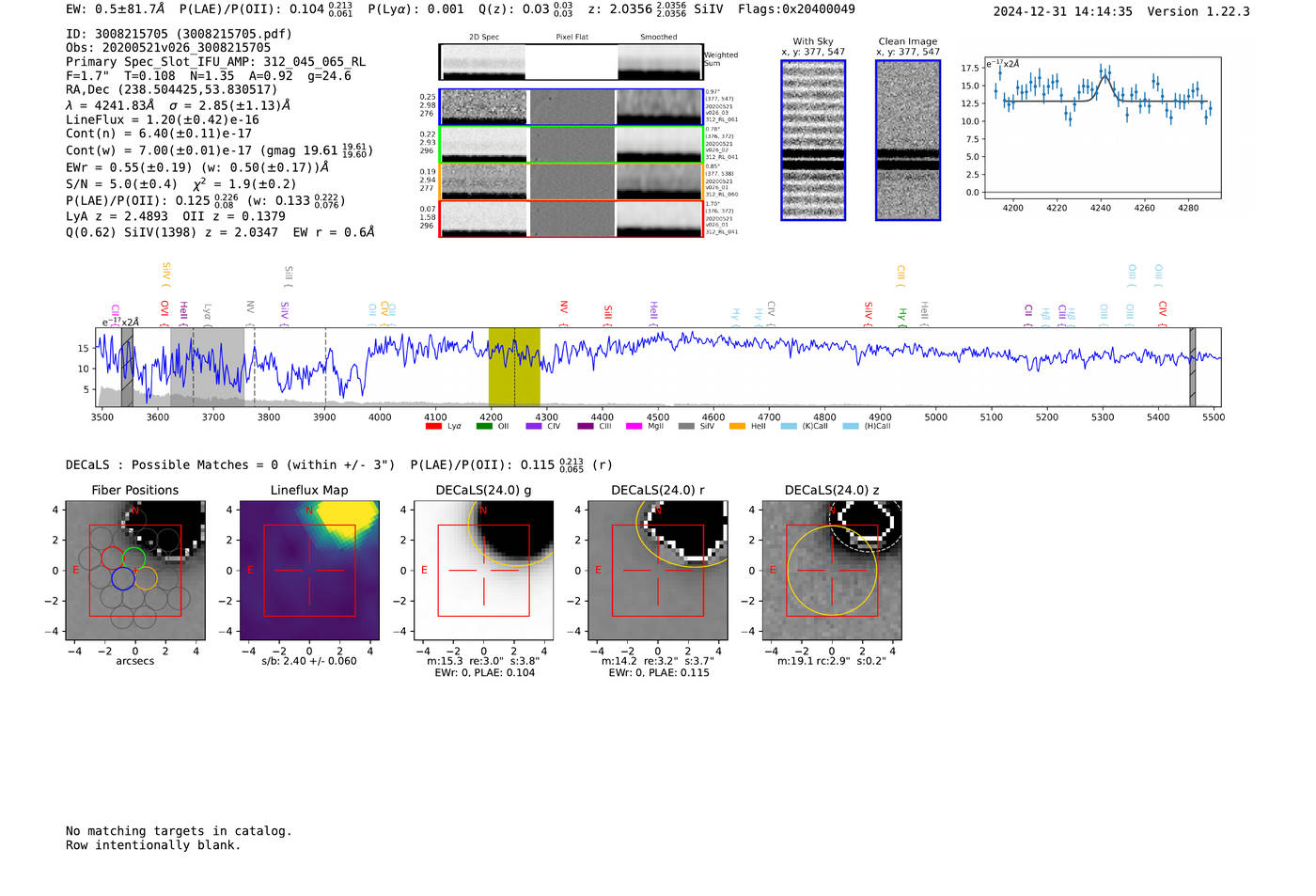Click the EWr: 0, PLAE: 0.104 caption

pos(484,672)
